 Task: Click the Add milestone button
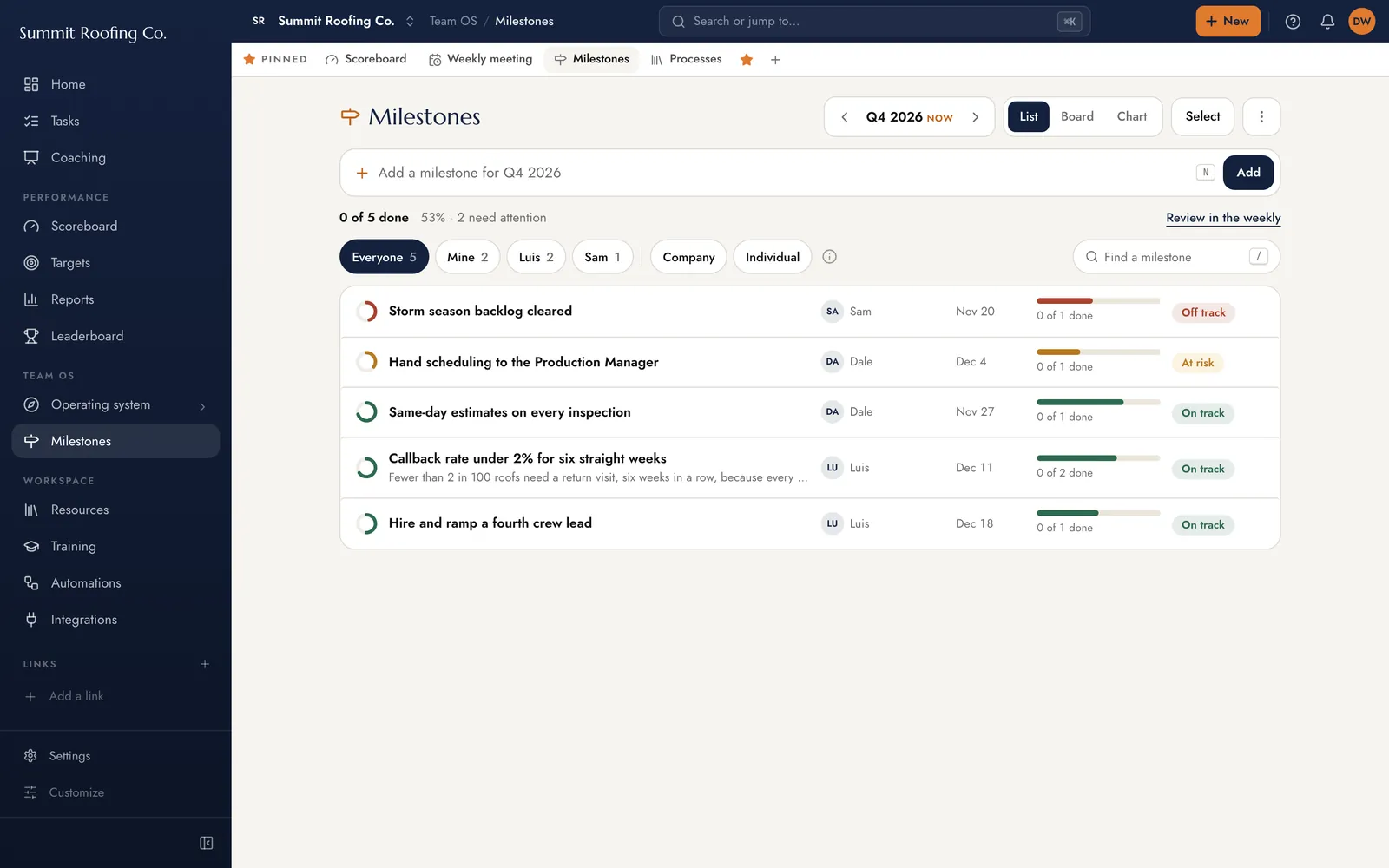(x=1248, y=172)
